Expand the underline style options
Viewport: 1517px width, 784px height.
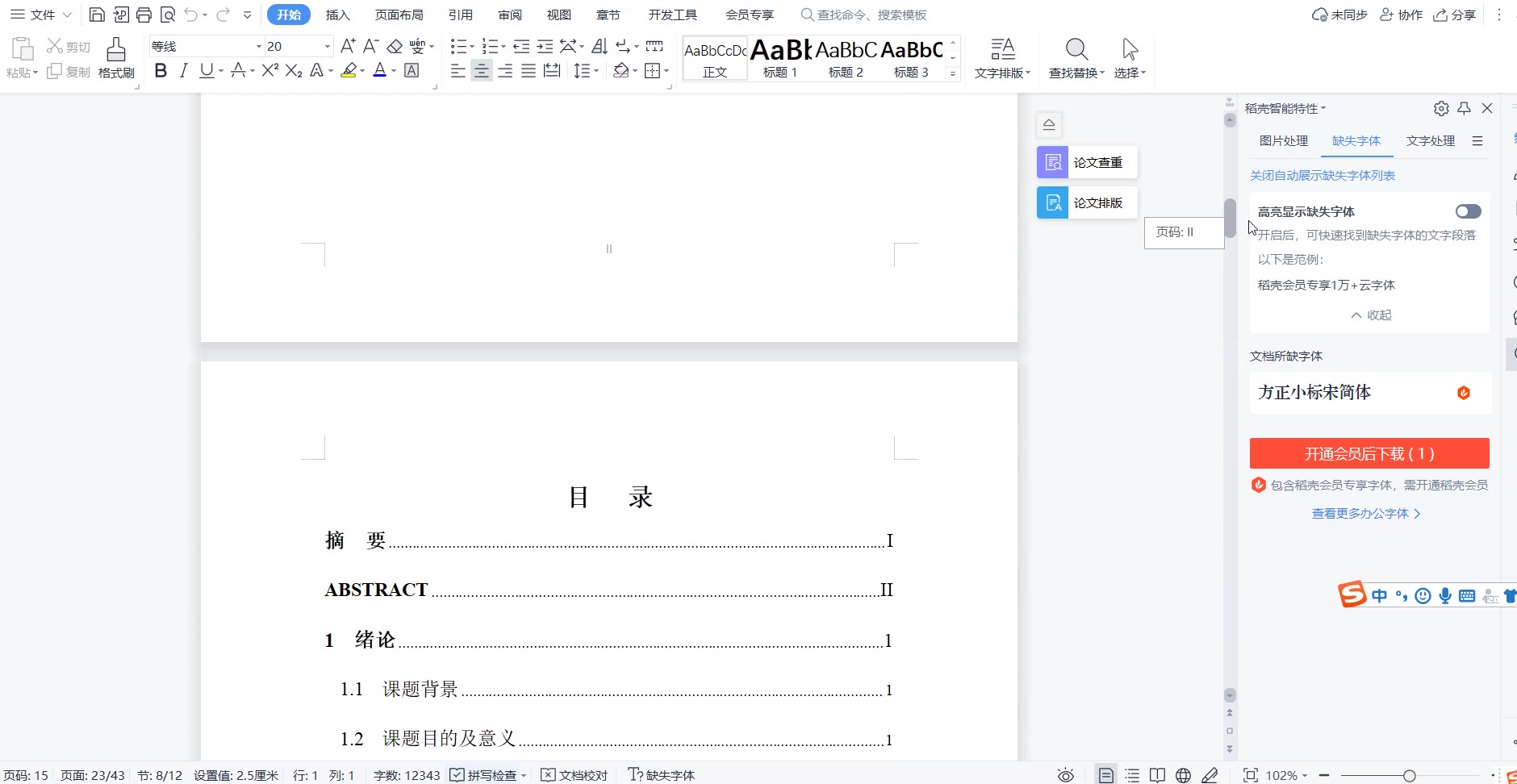tap(220, 71)
